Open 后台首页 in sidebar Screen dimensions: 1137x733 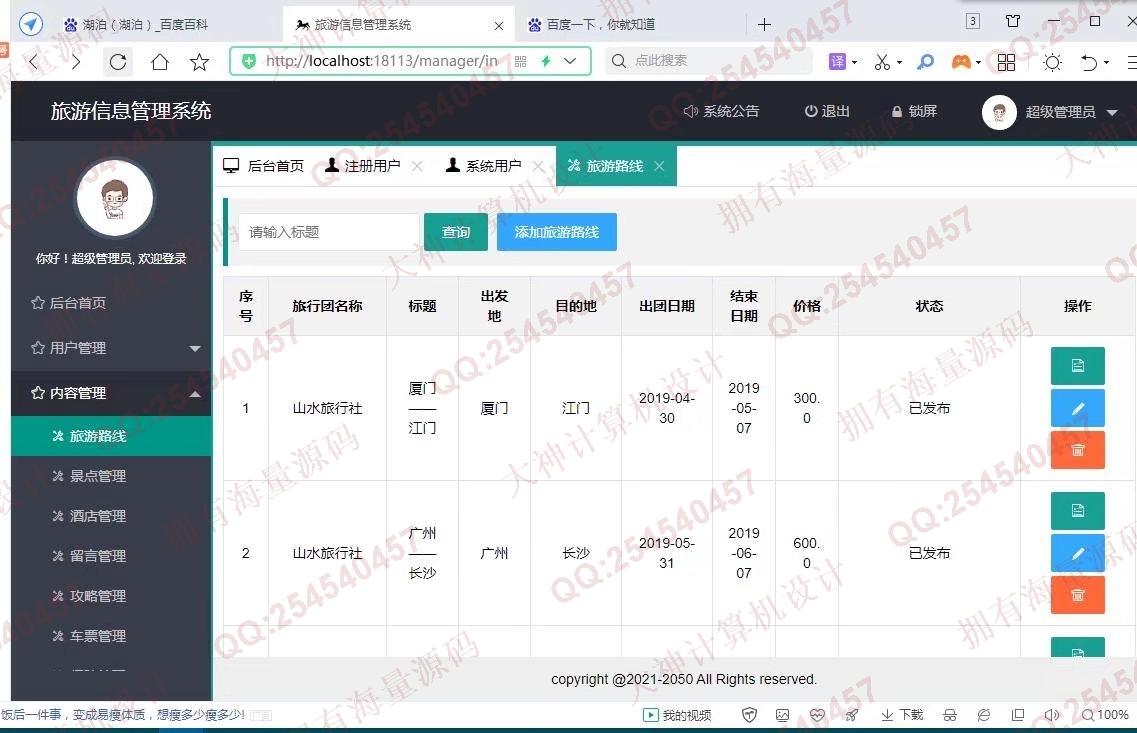(111, 303)
